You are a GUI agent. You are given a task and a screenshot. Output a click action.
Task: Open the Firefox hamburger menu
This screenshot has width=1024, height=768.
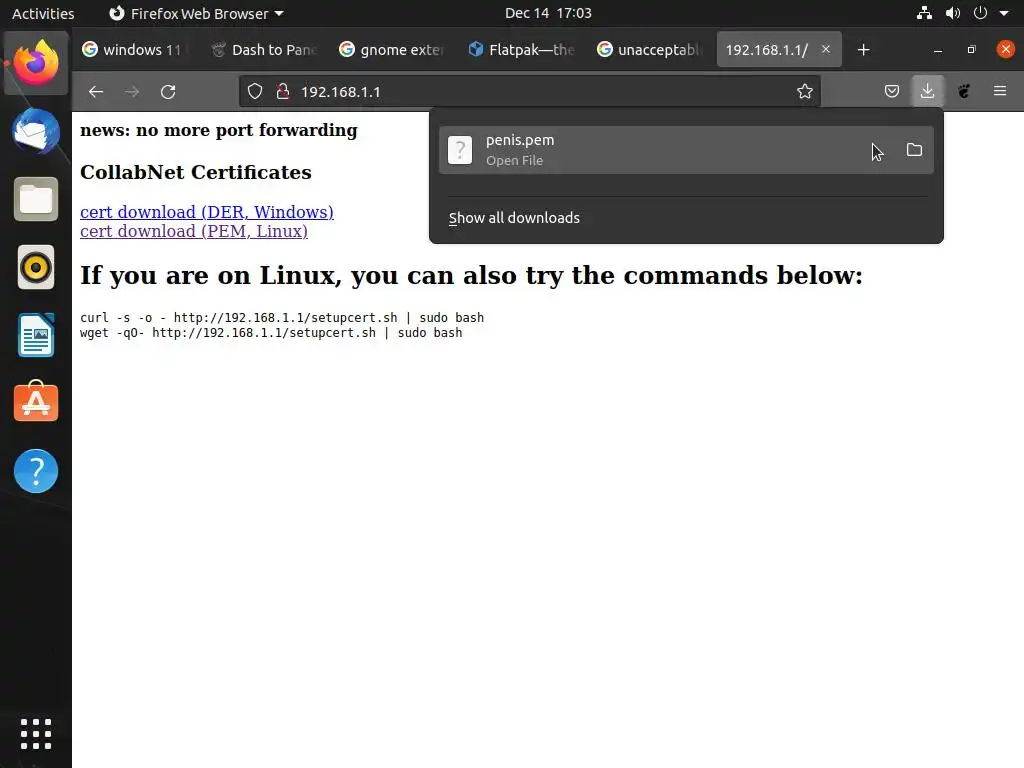click(1000, 91)
